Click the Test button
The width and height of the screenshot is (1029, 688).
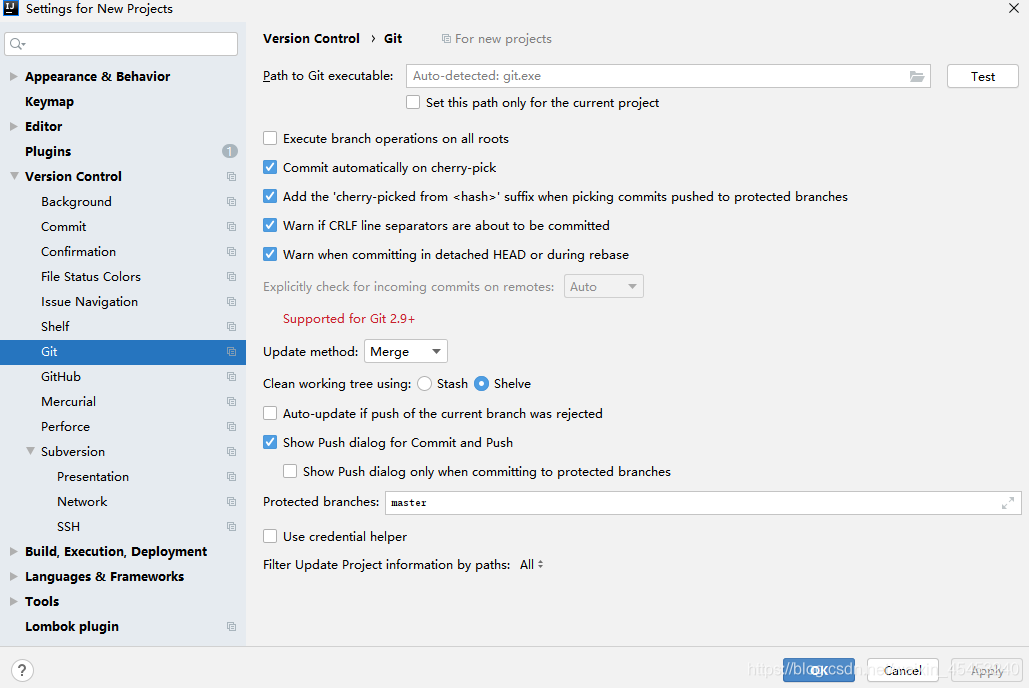(x=982, y=76)
